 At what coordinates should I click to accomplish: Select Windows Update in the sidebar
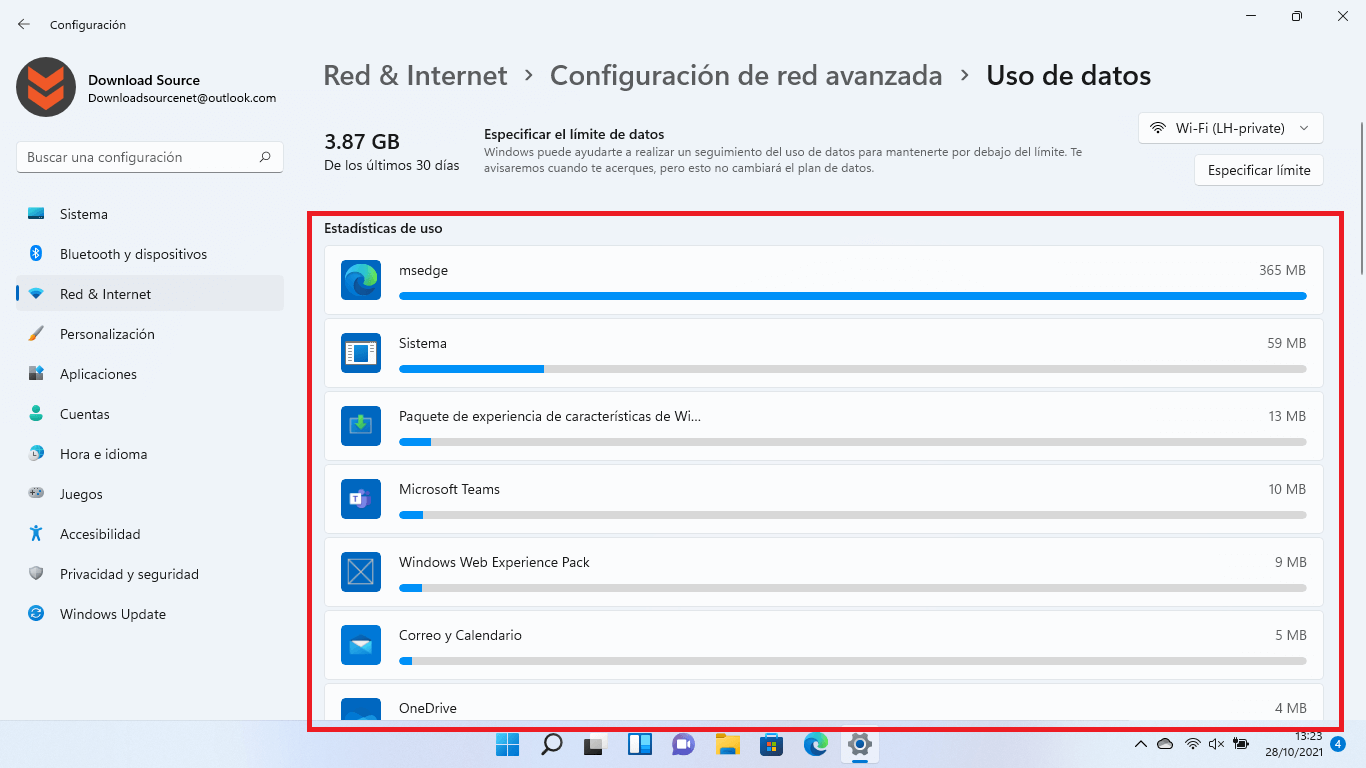[x=150, y=614]
